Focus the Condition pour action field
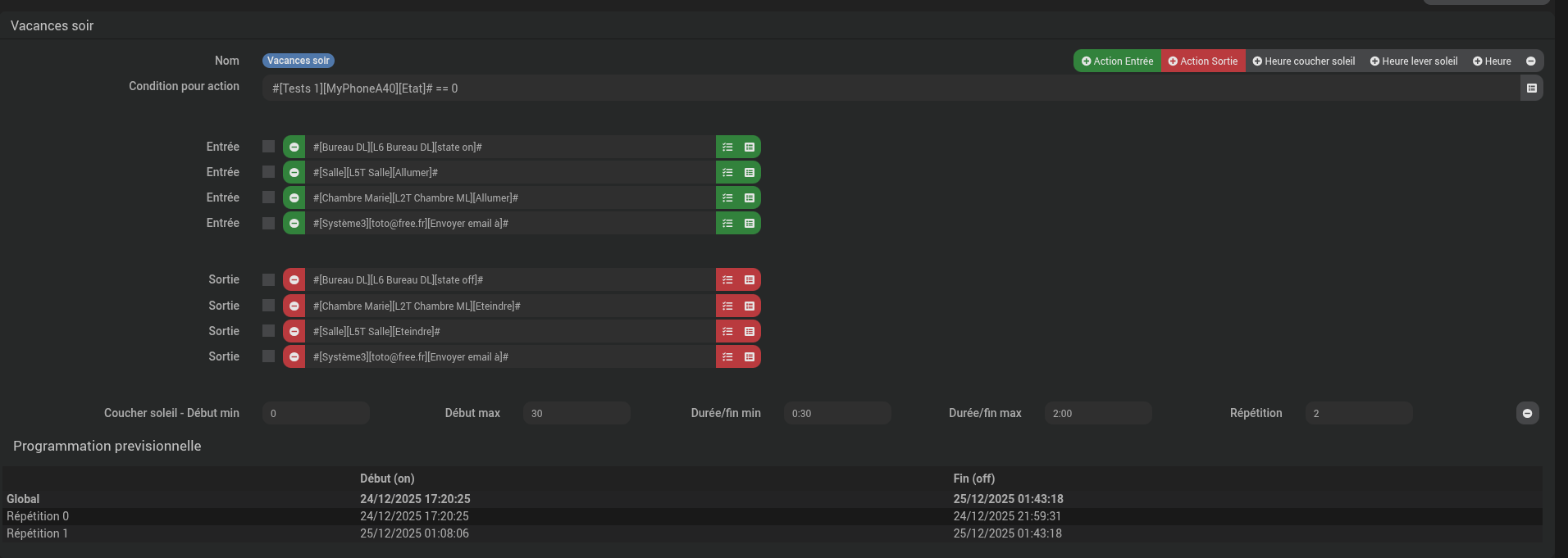 [891, 88]
